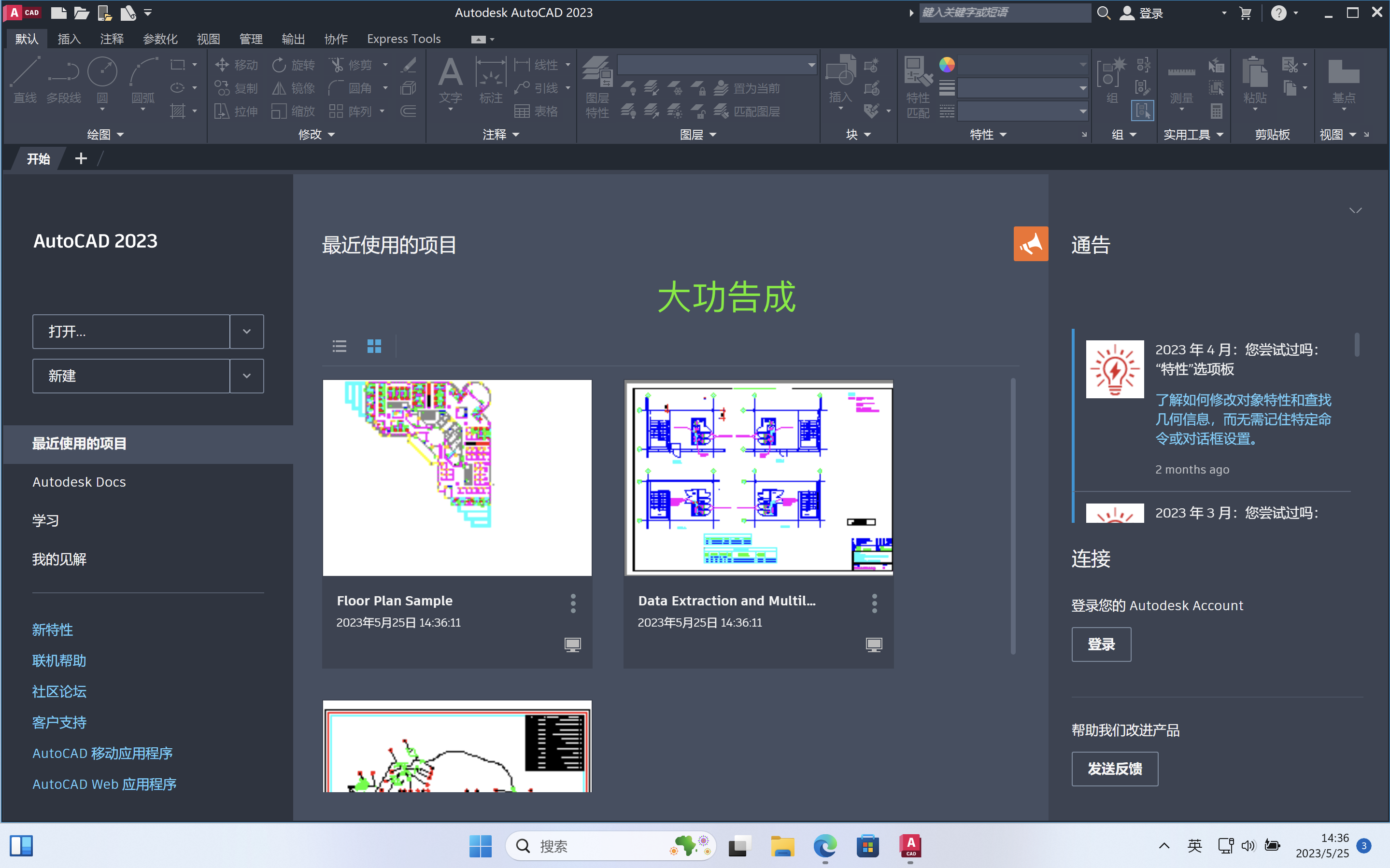Click the New file icon in quick access toolbar
The height and width of the screenshot is (868, 1390).
(x=58, y=13)
